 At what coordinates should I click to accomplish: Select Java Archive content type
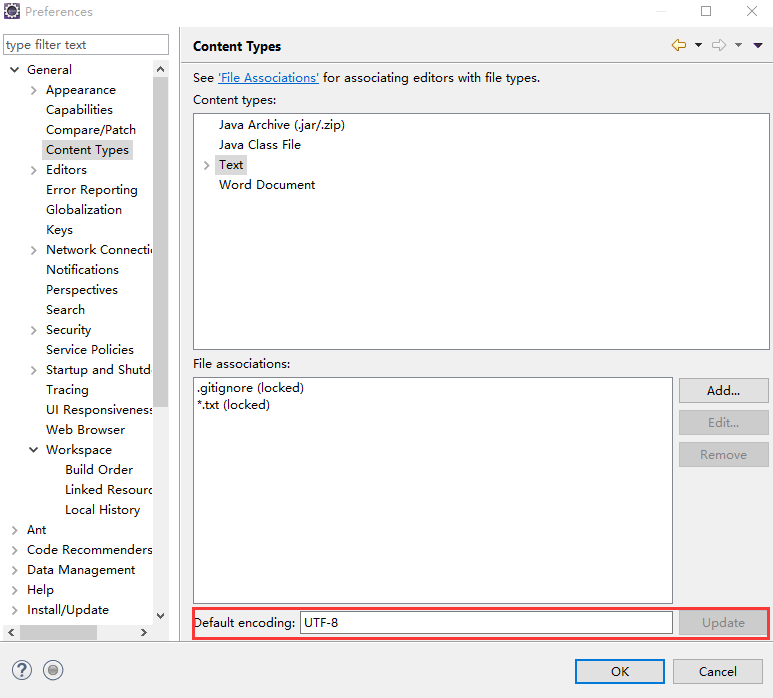click(x=281, y=125)
